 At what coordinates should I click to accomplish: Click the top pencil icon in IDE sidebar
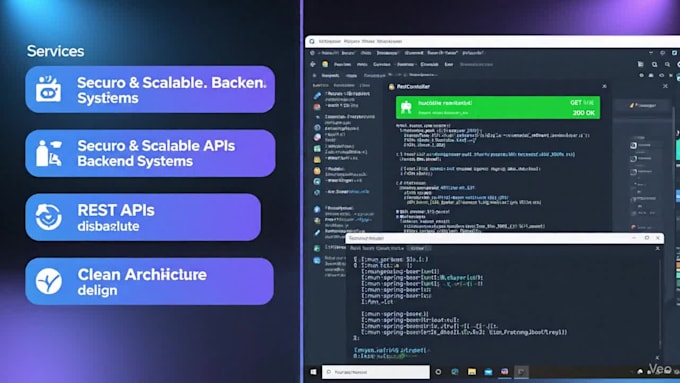tap(317, 96)
